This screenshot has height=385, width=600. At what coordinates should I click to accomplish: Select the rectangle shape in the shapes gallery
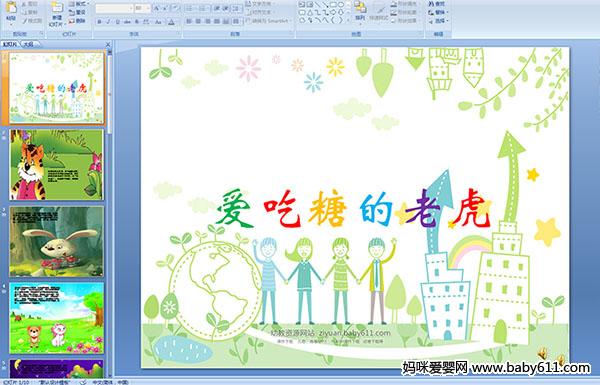333,5
